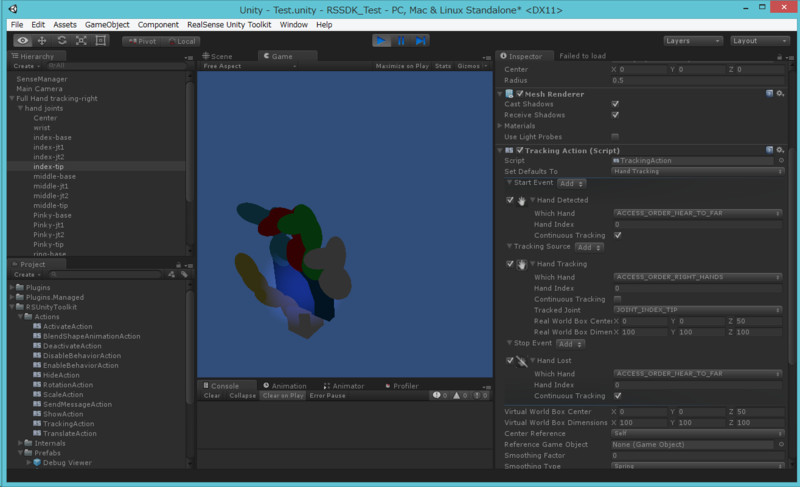Click the Step frame button

pos(420,41)
